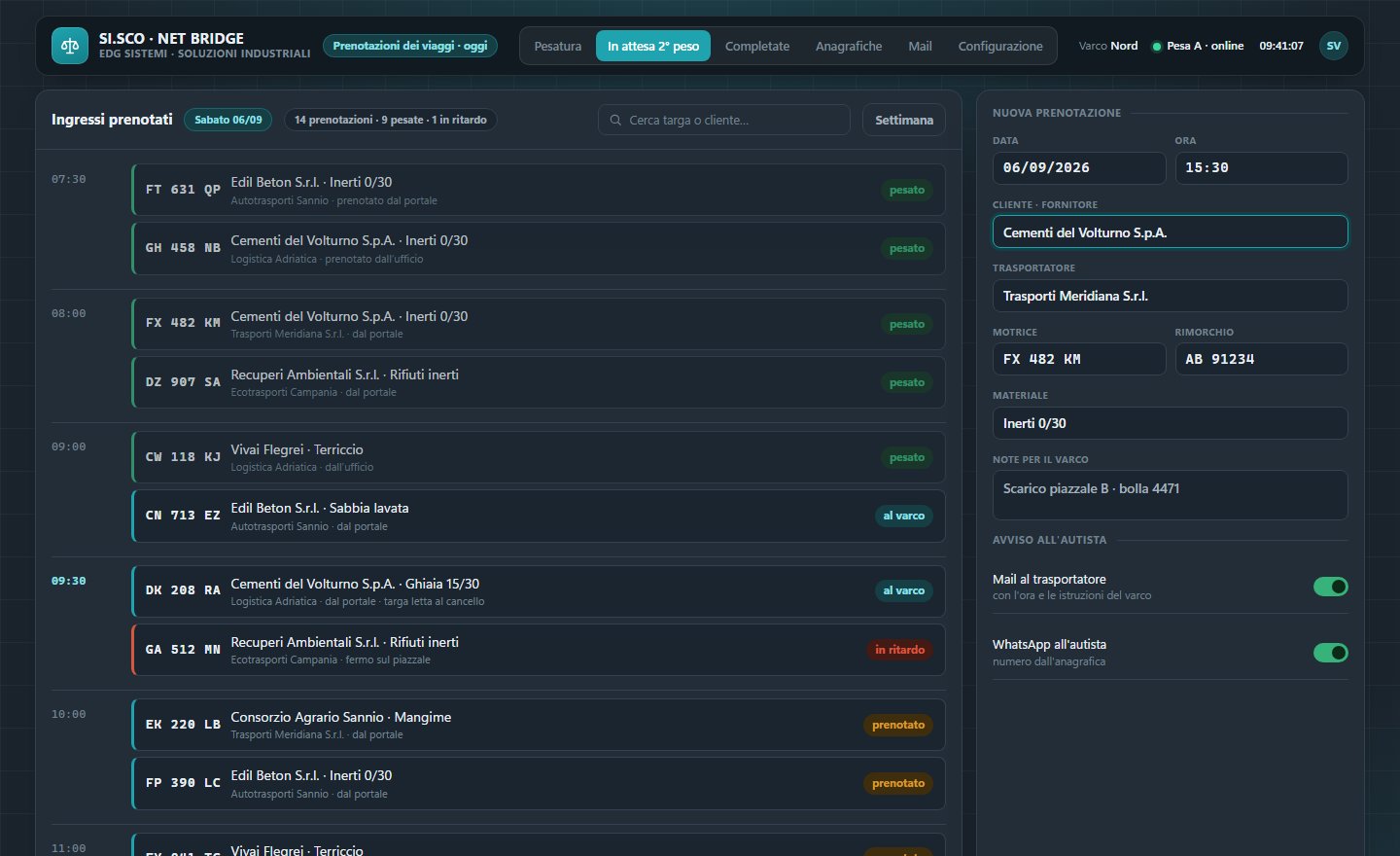This screenshot has height=856, width=1400.
Task: Click the green Pesa A online status dot
Action: tap(1157, 47)
